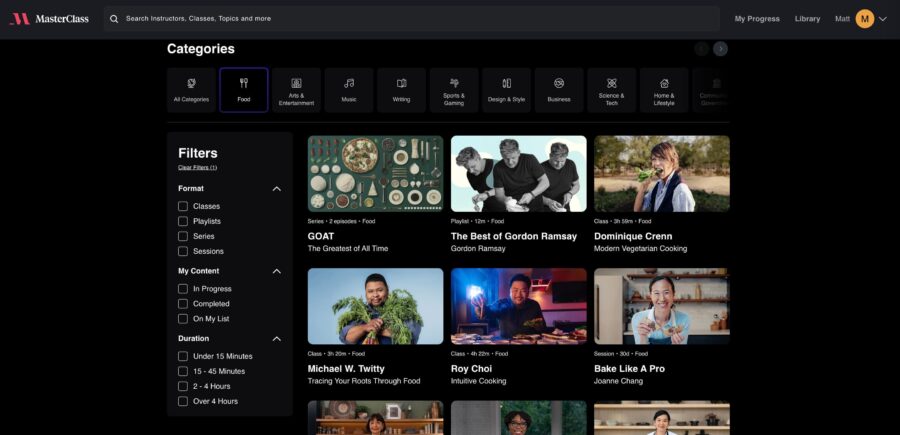Screen dimensions: 900x435
Task: Go to My Progress
Action: [x=757, y=19]
